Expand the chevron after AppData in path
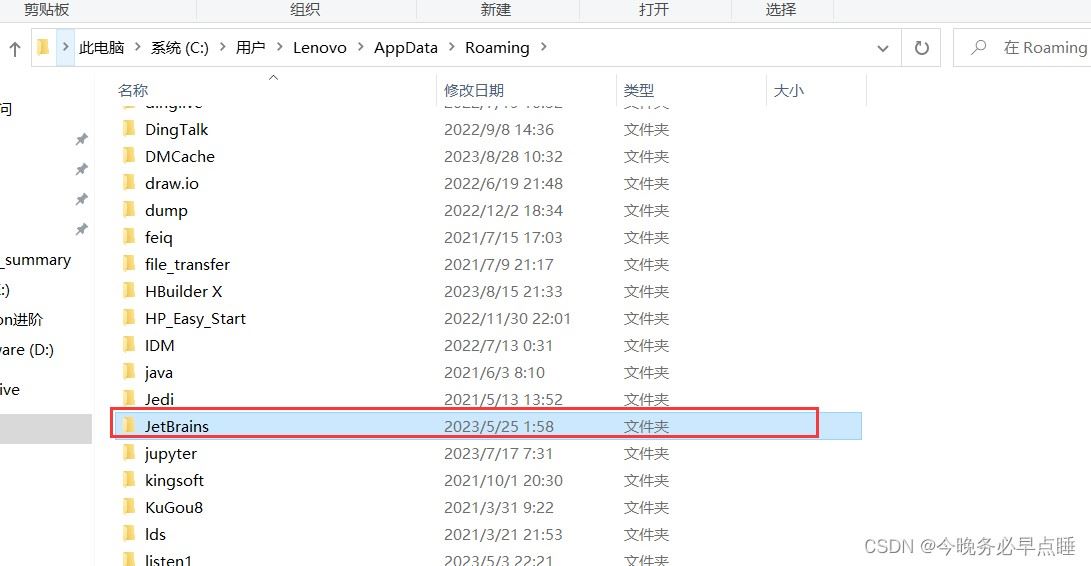This screenshot has height=566, width=1091. (452, 47)
